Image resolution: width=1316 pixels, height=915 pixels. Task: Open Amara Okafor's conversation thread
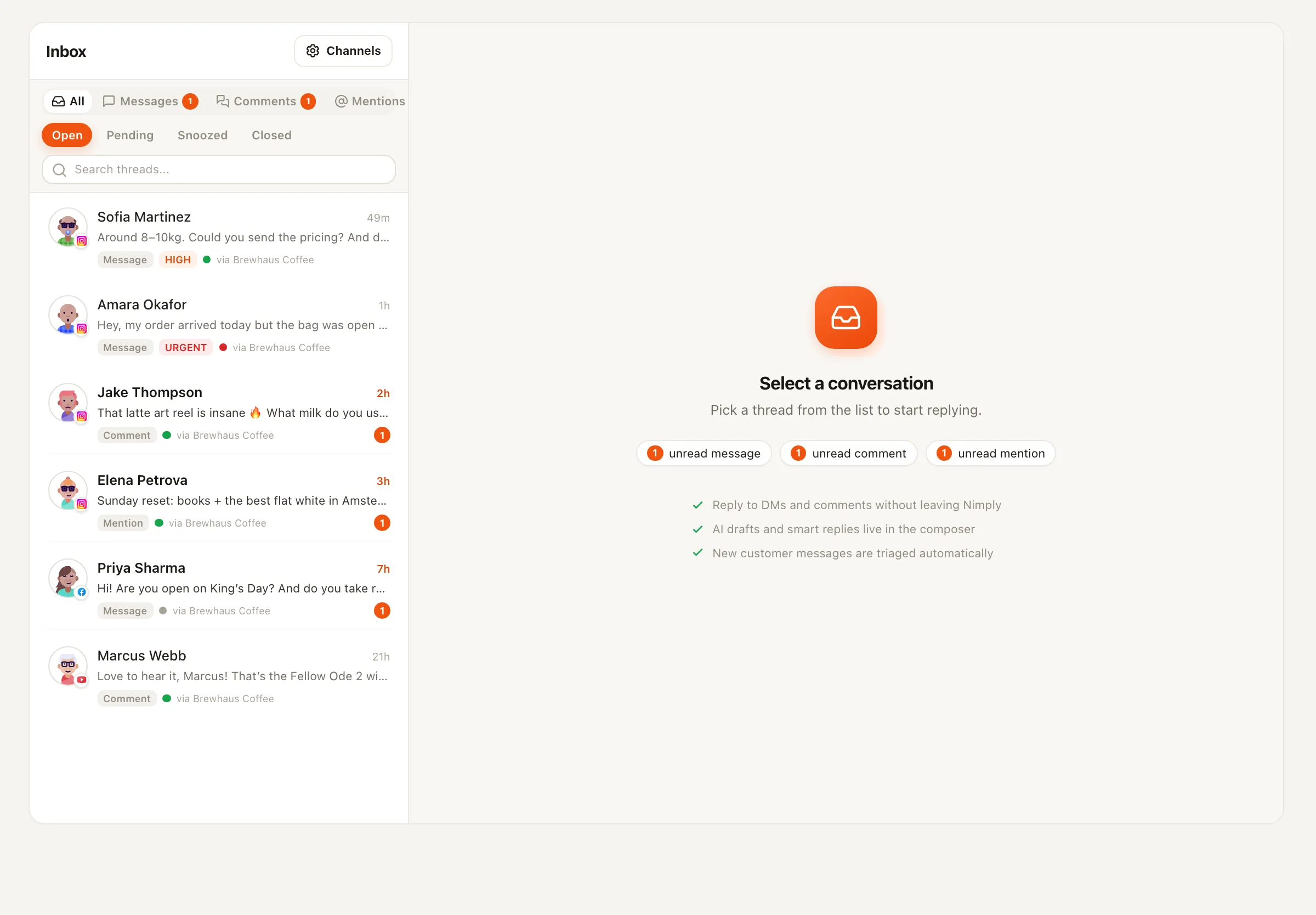(218, 325)
